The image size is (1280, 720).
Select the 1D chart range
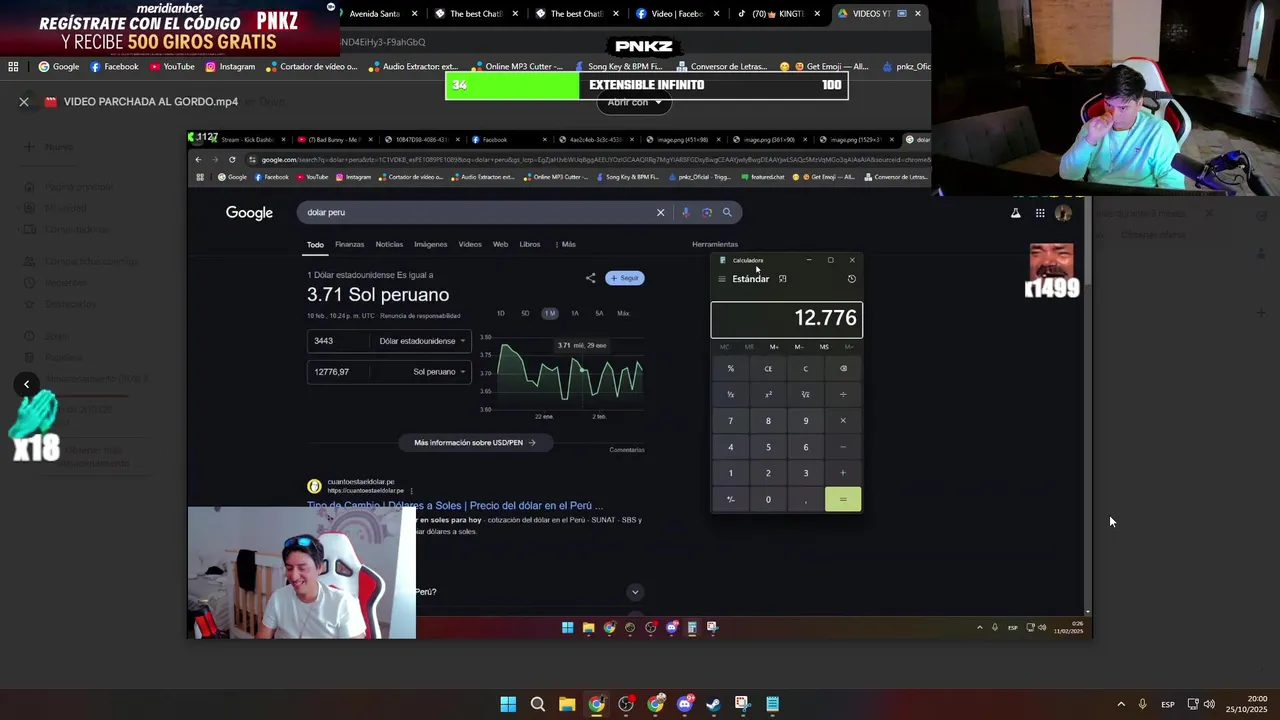[501, 313]
